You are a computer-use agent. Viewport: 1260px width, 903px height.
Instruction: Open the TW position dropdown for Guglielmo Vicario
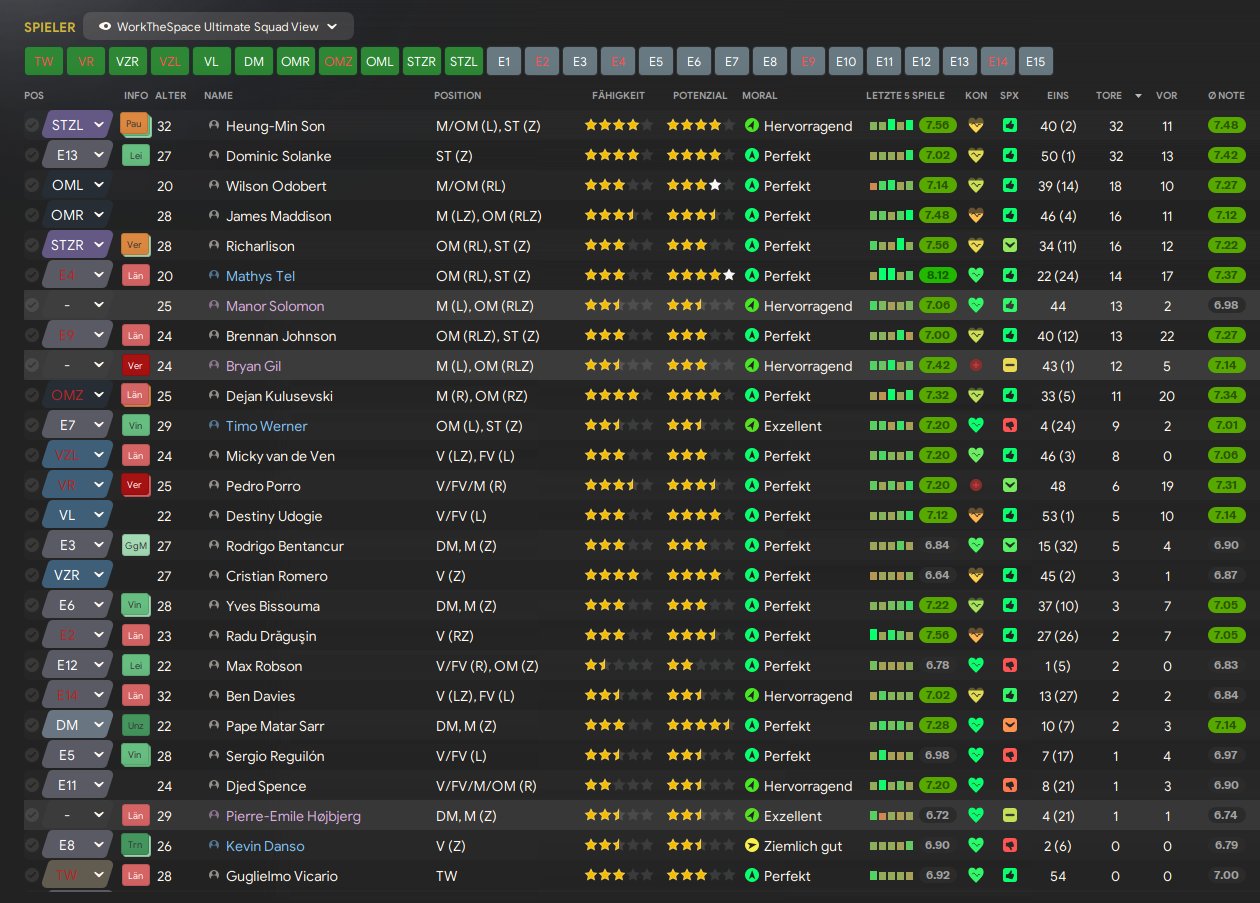tap(78, 876)
